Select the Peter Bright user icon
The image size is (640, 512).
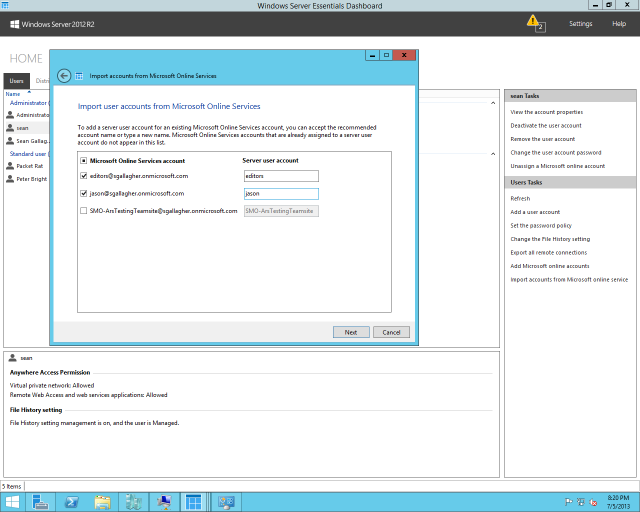pyautogui.click(x=10, y=179)
